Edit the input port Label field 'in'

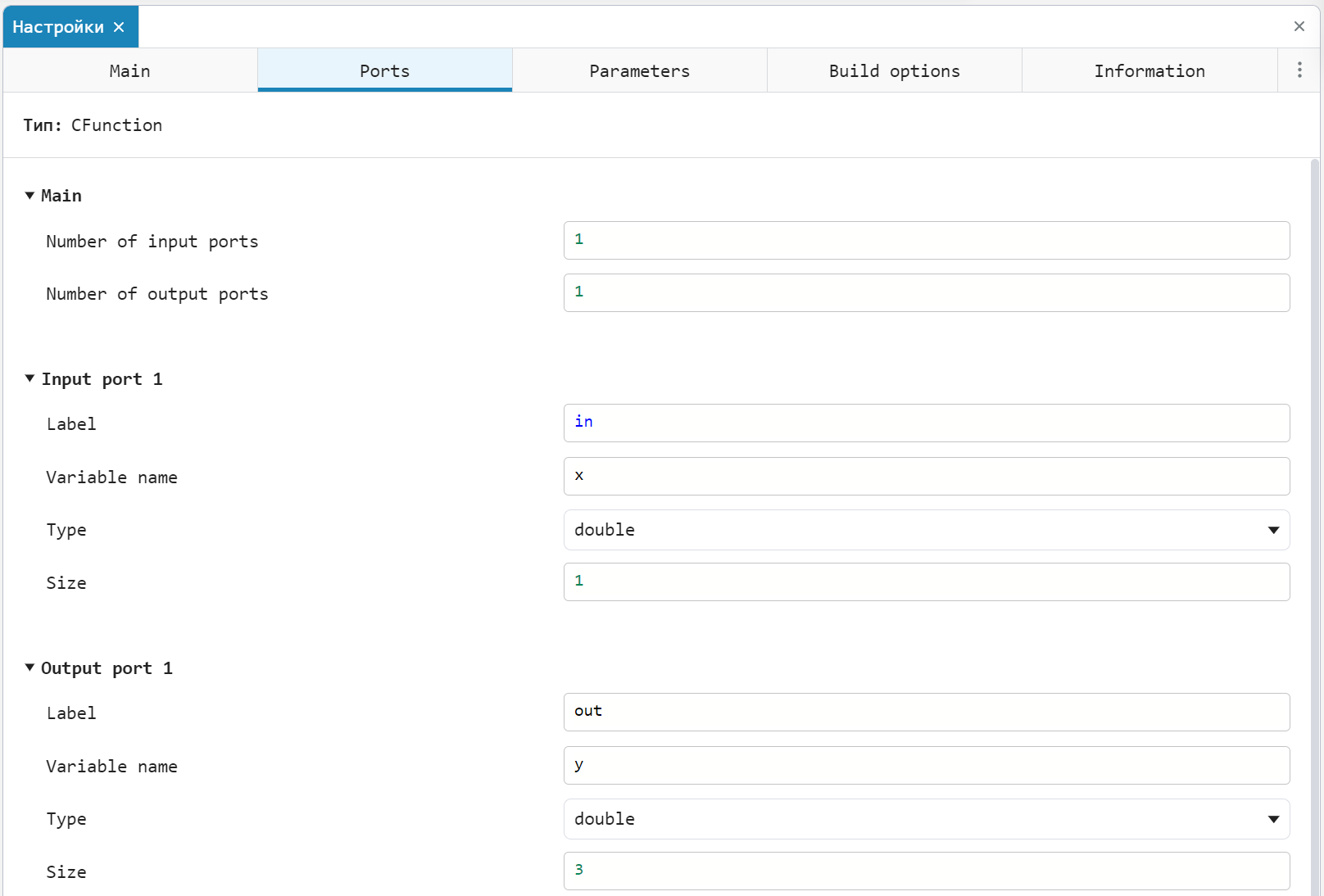[926, 423]
